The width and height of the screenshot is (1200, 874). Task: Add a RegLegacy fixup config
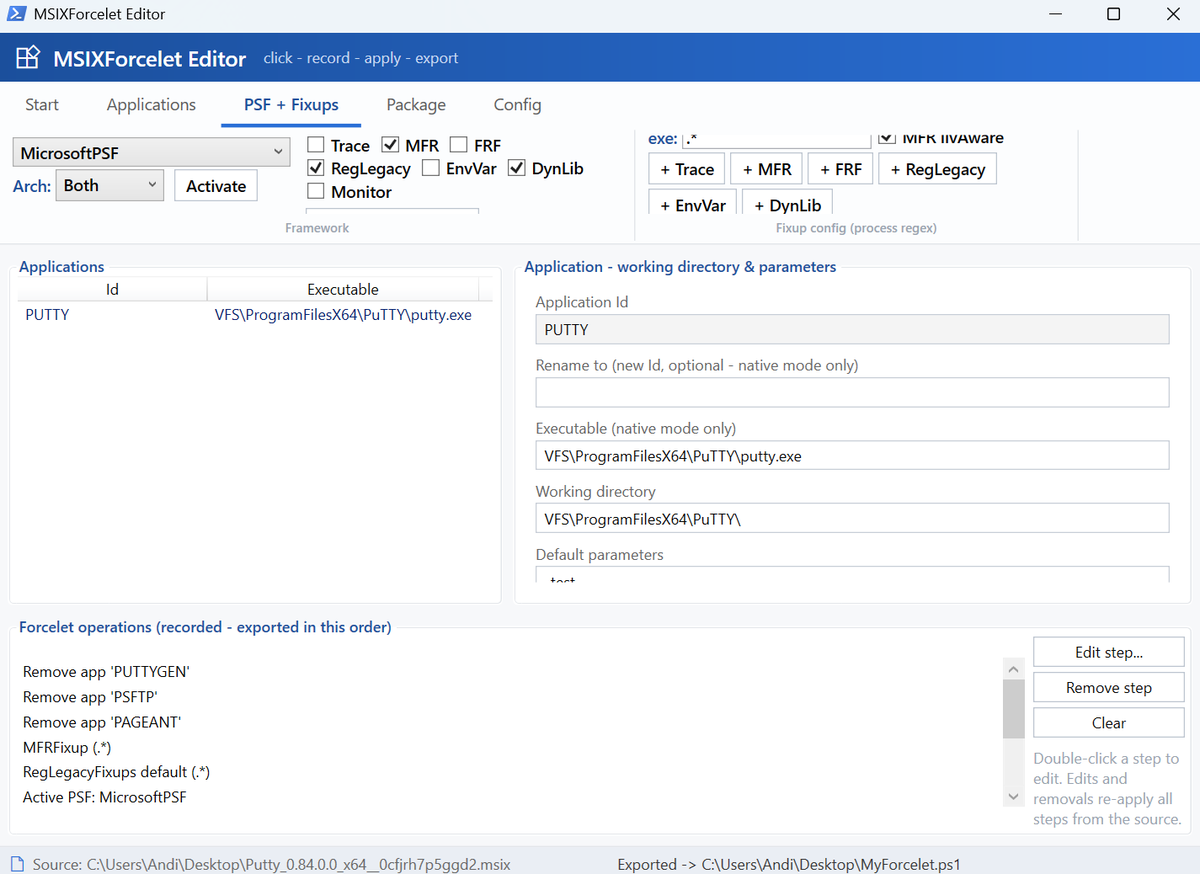coord(938,169)
